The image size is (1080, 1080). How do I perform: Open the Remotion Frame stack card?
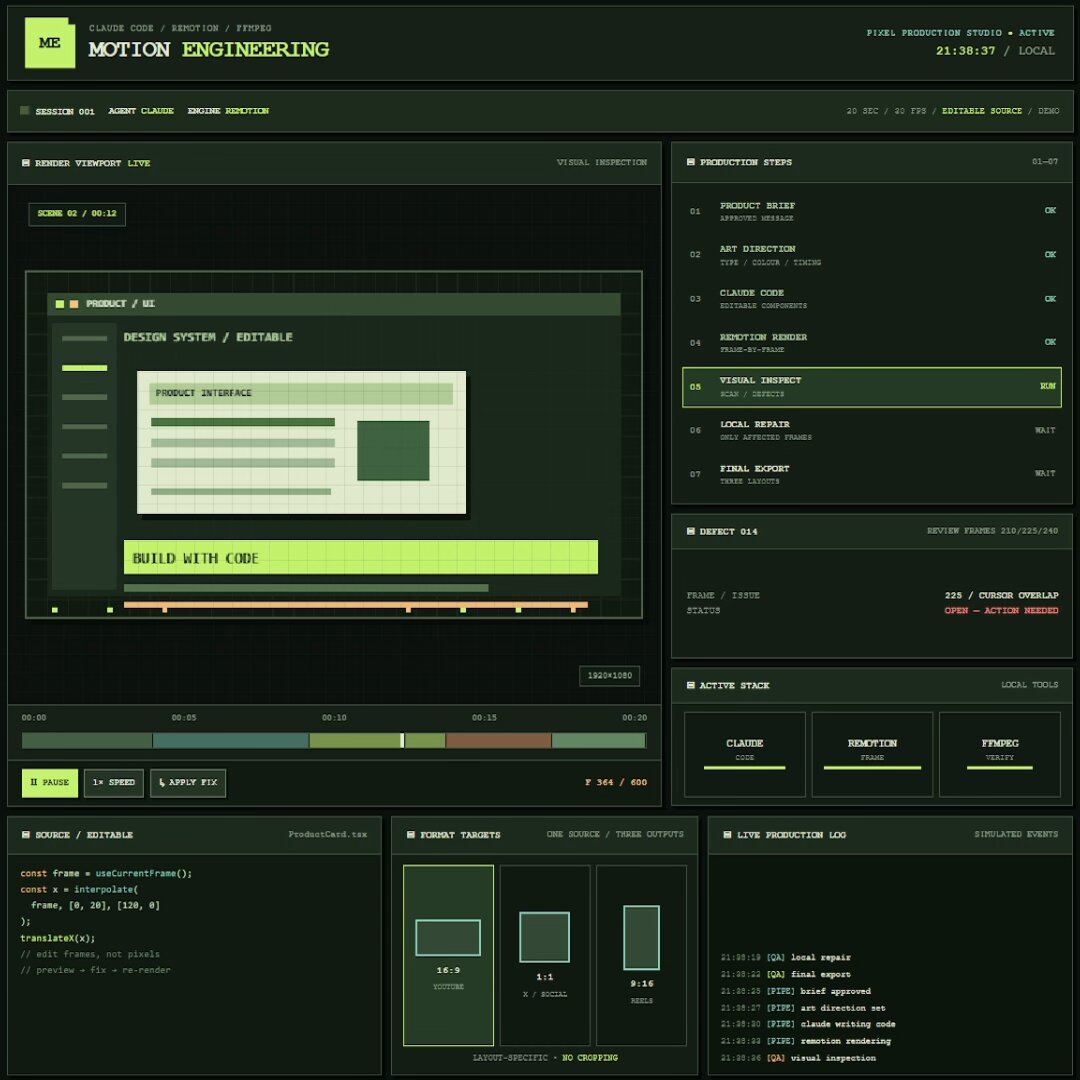[872, 754]
